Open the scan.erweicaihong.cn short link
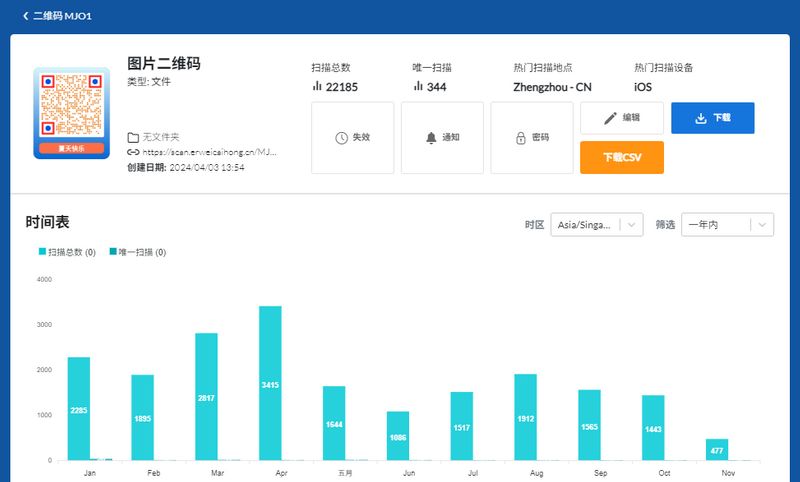800x482 pixels. pos(209,152)
